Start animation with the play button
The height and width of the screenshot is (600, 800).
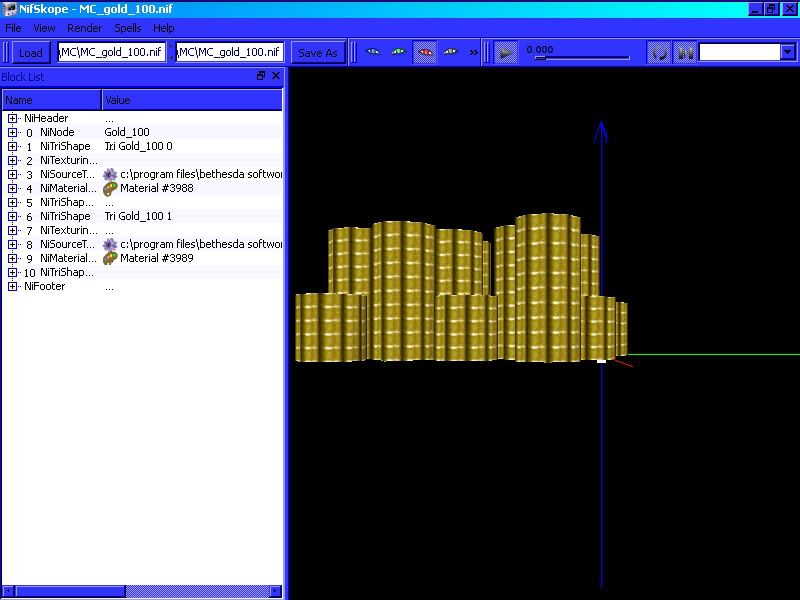coord(505,53)
